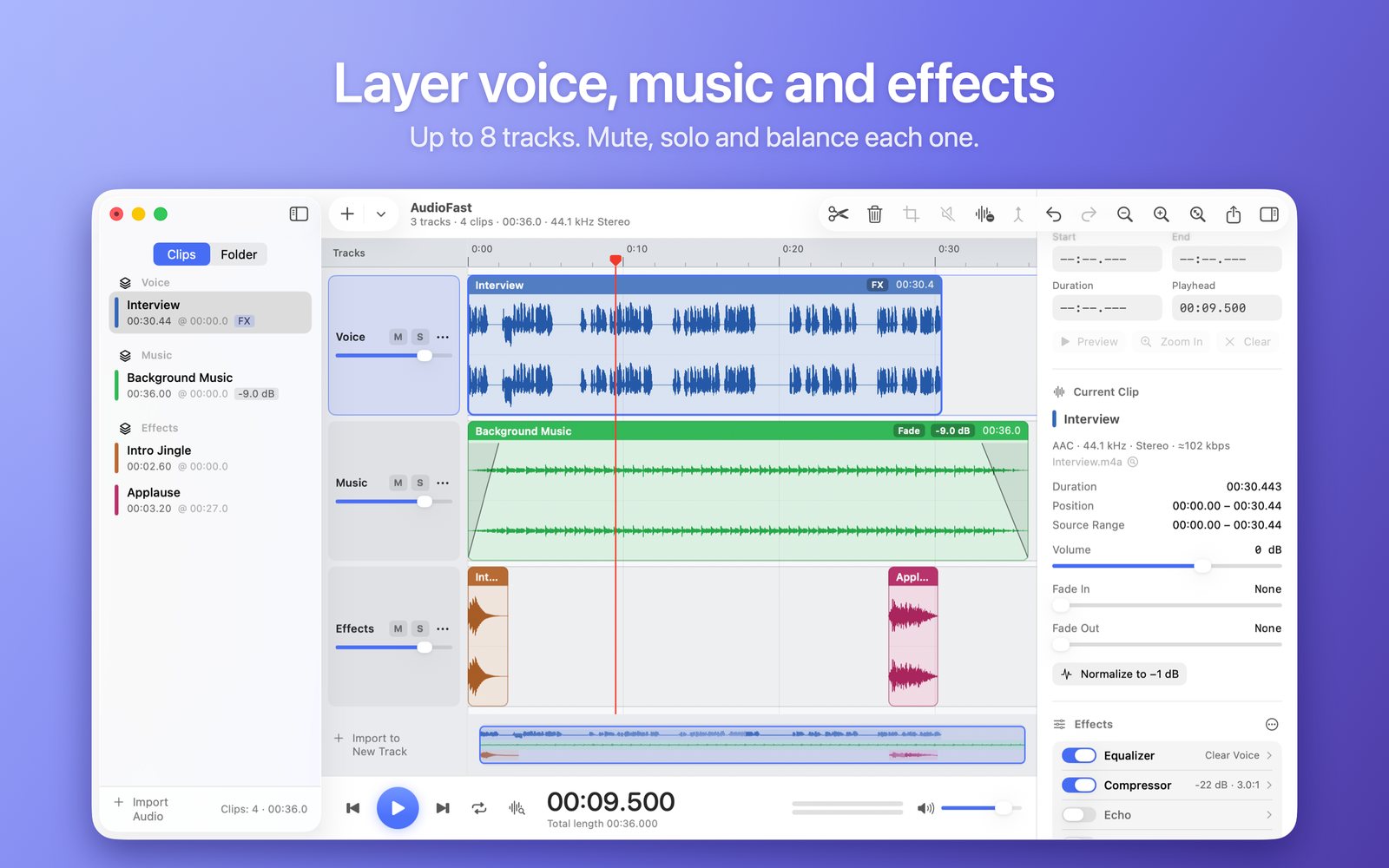Click the Fade Out slider

pyautogui.click(x=1167, y=644)
